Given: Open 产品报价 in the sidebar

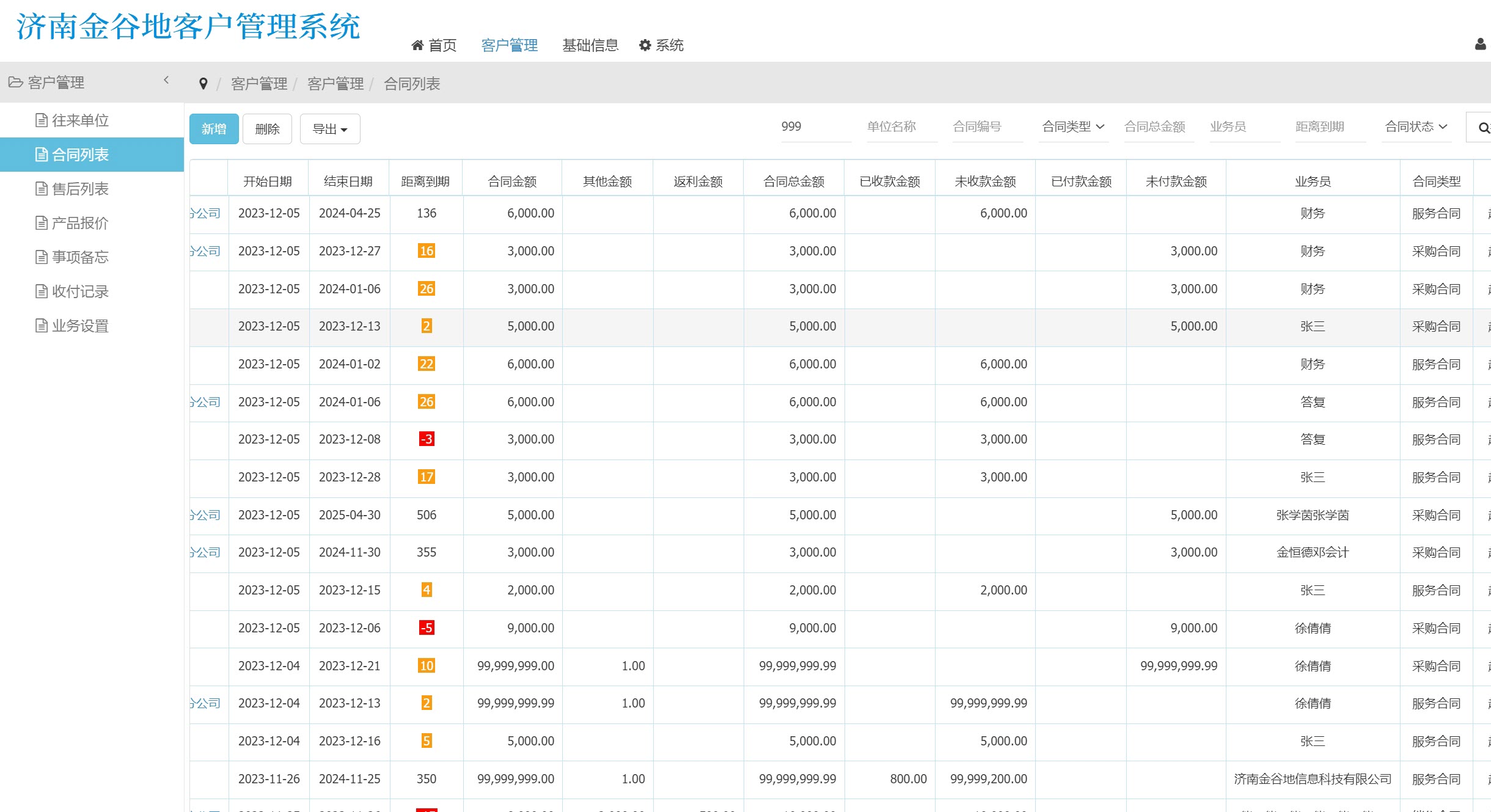Looking at the screenshot, I should click(x=92, y=223).
